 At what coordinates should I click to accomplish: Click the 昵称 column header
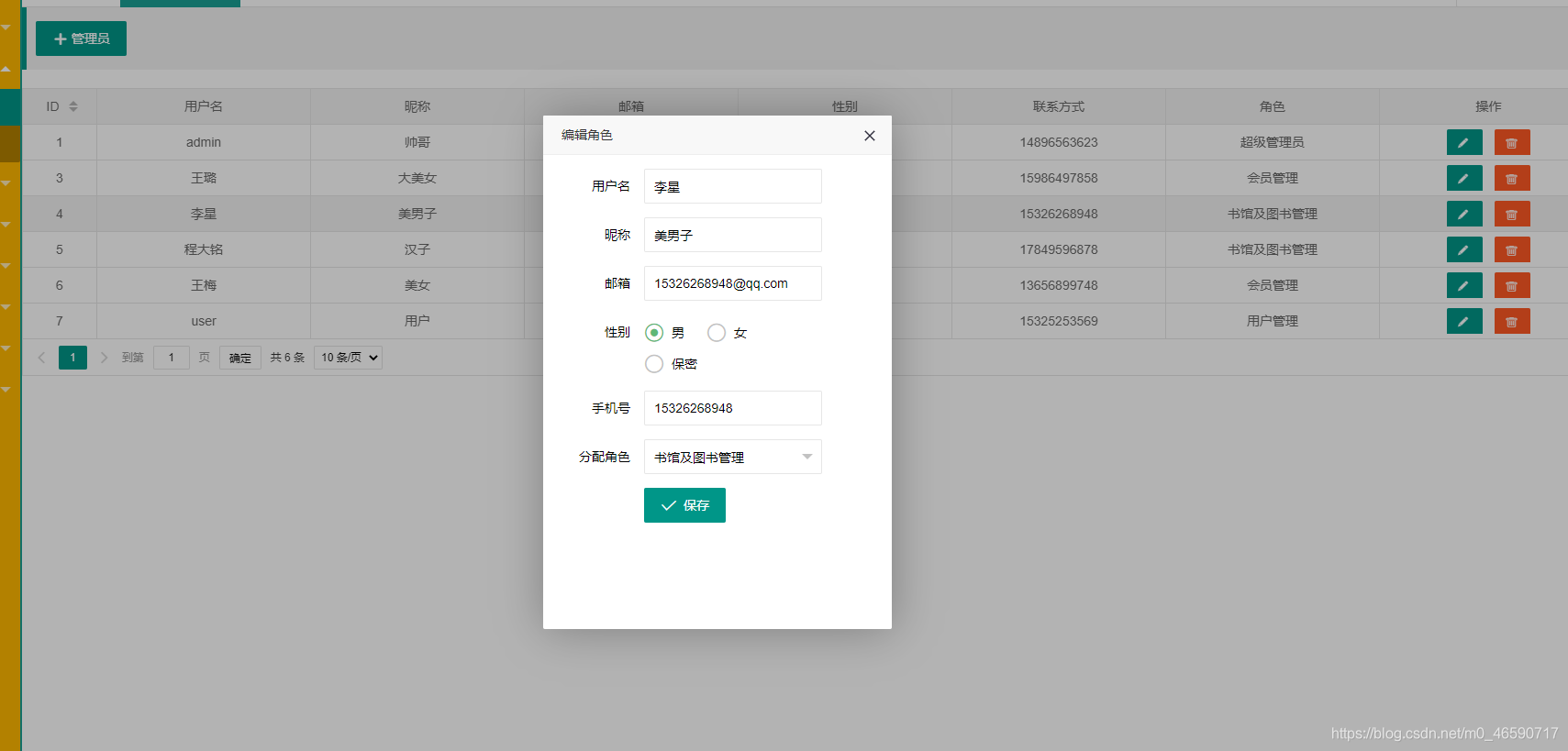417,106
